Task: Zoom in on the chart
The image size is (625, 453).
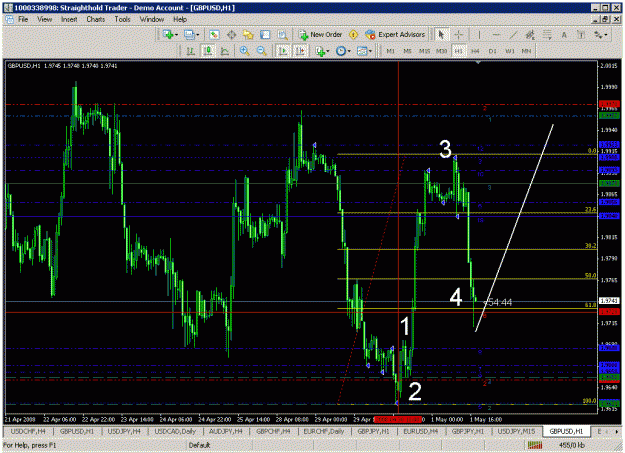Action: tap(244, 51)
